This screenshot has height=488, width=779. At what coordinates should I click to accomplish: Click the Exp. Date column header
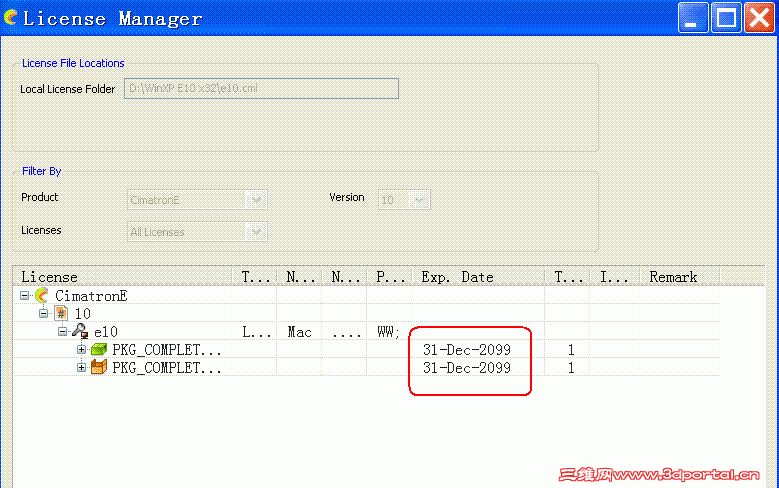[478, 276]
